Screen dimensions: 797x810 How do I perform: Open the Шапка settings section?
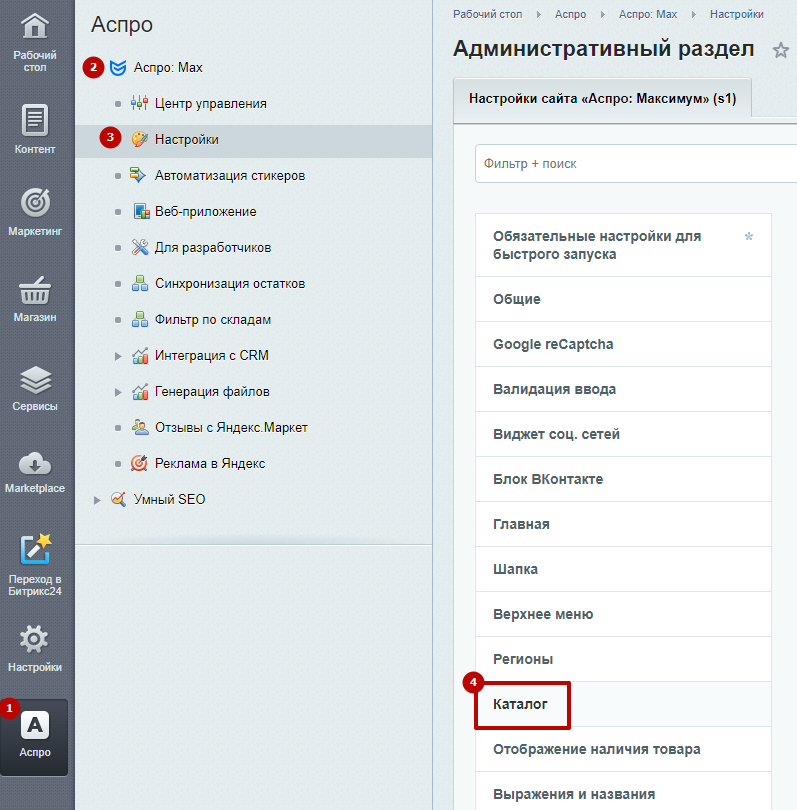(623, 569)
